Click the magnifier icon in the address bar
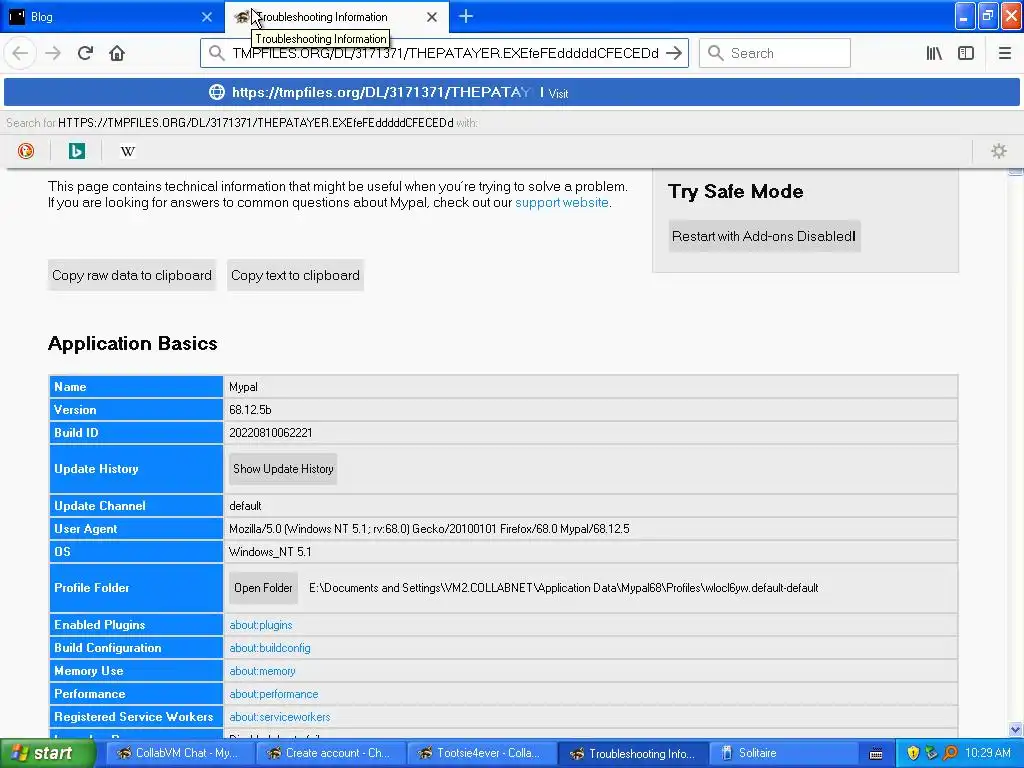 coord(216,53)
